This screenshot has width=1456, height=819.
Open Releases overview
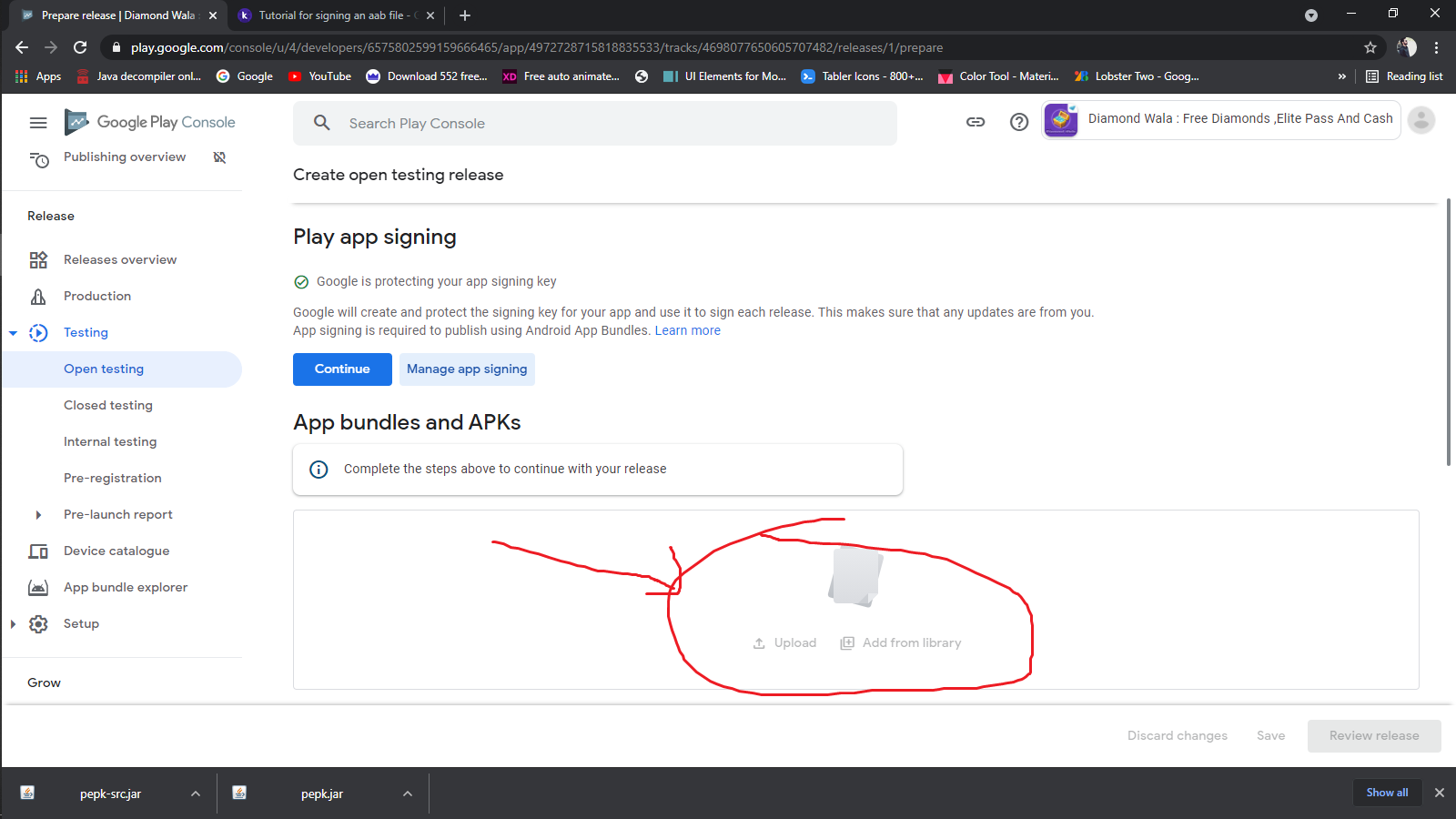click(122, 260)
